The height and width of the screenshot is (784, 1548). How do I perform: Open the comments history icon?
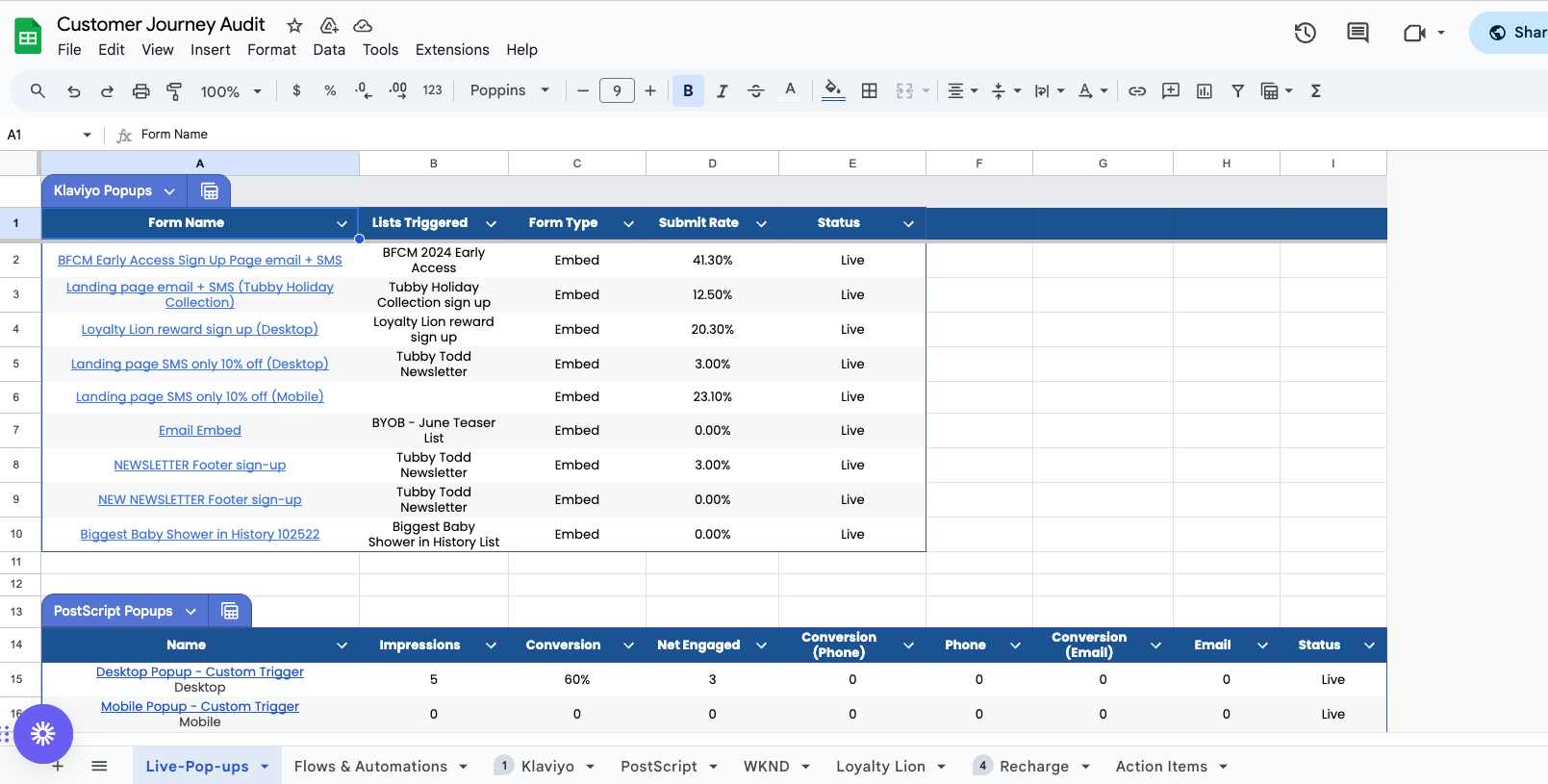pyautogui.click(x=1358, y=33)
